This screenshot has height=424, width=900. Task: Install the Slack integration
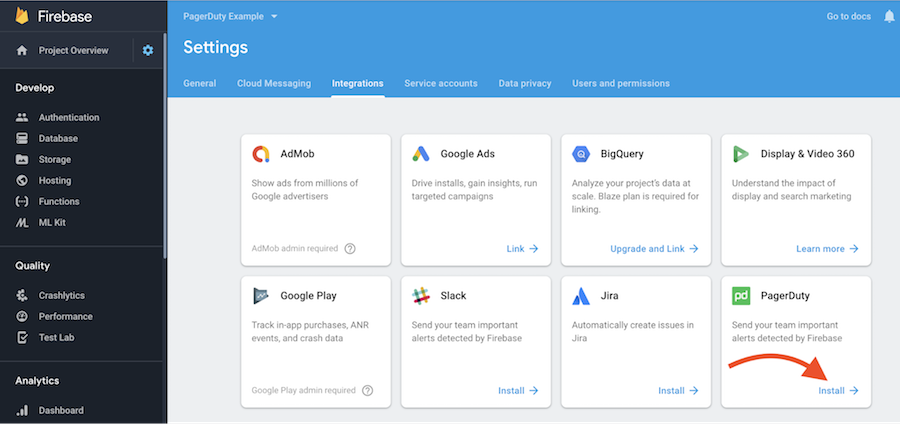518,390
